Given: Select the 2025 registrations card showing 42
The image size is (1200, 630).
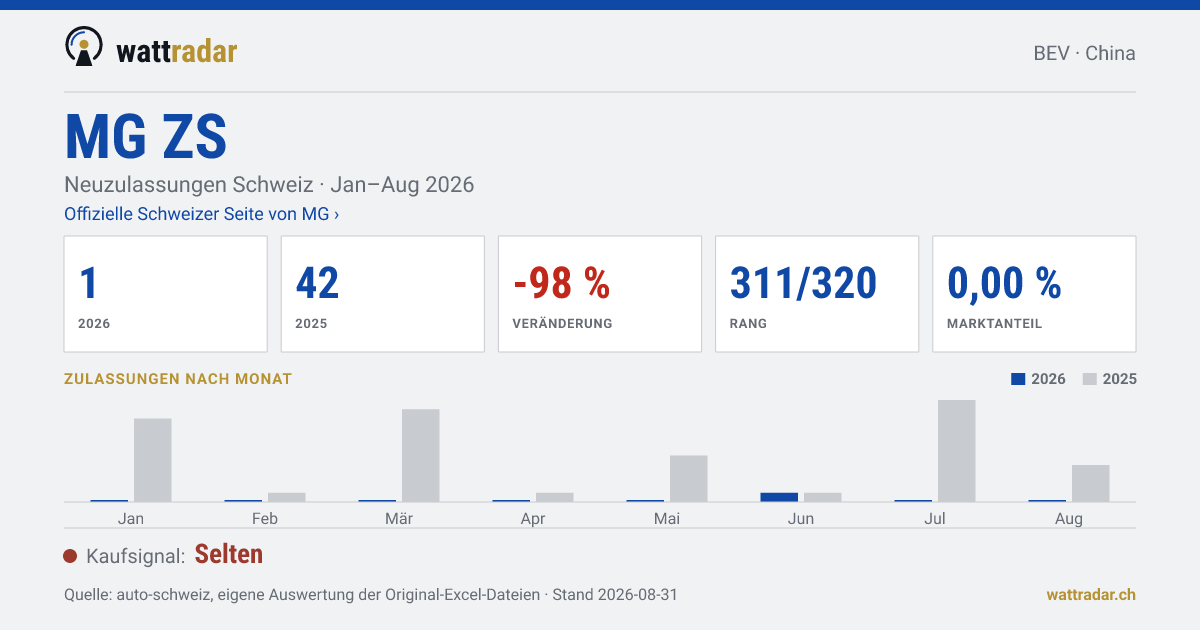Looking at the screenshot, I should [x=382, y=294].
